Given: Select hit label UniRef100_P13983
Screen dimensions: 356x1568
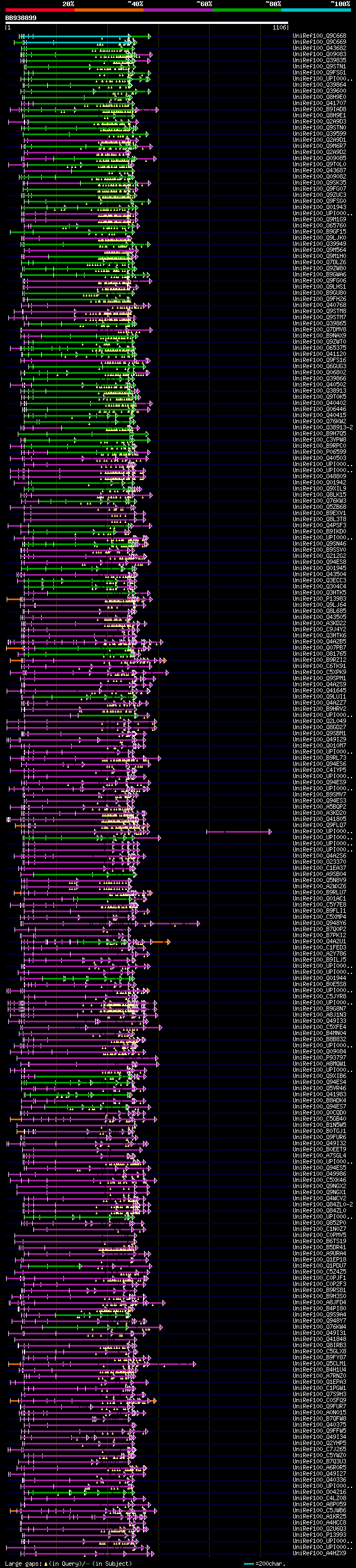Looking at the screenshot, I should tap(319, 599).
